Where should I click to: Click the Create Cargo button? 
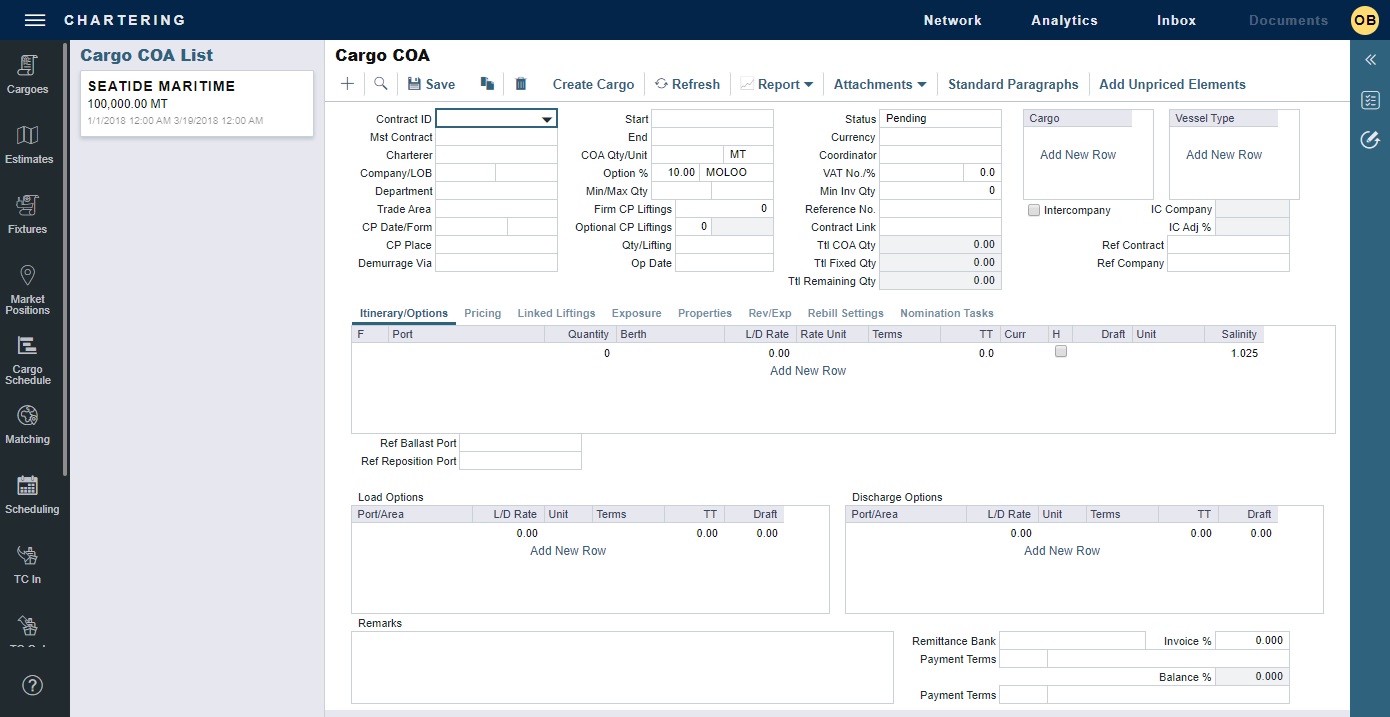[x=593, y=85]
